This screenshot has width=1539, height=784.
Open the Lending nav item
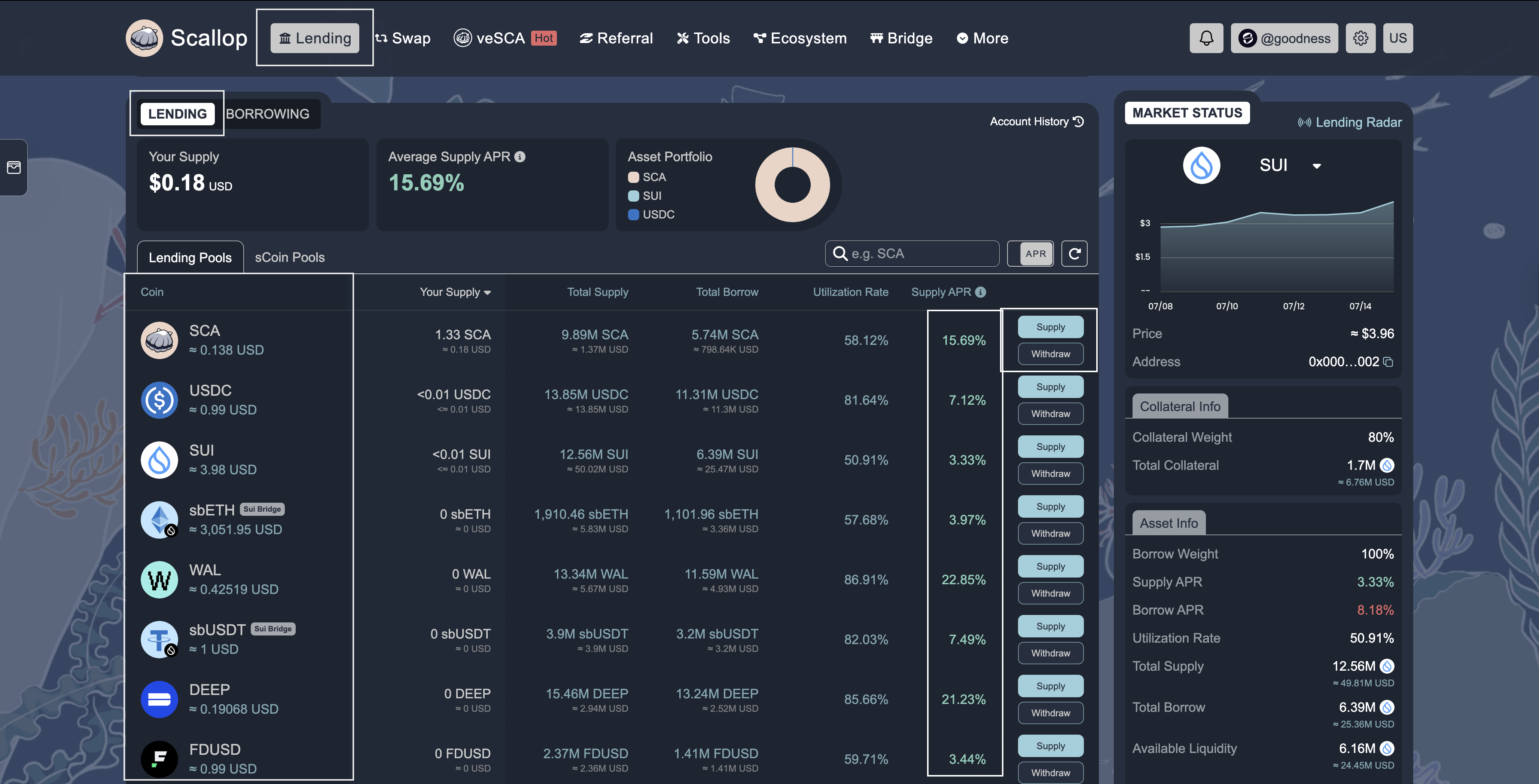click(315, 38)
